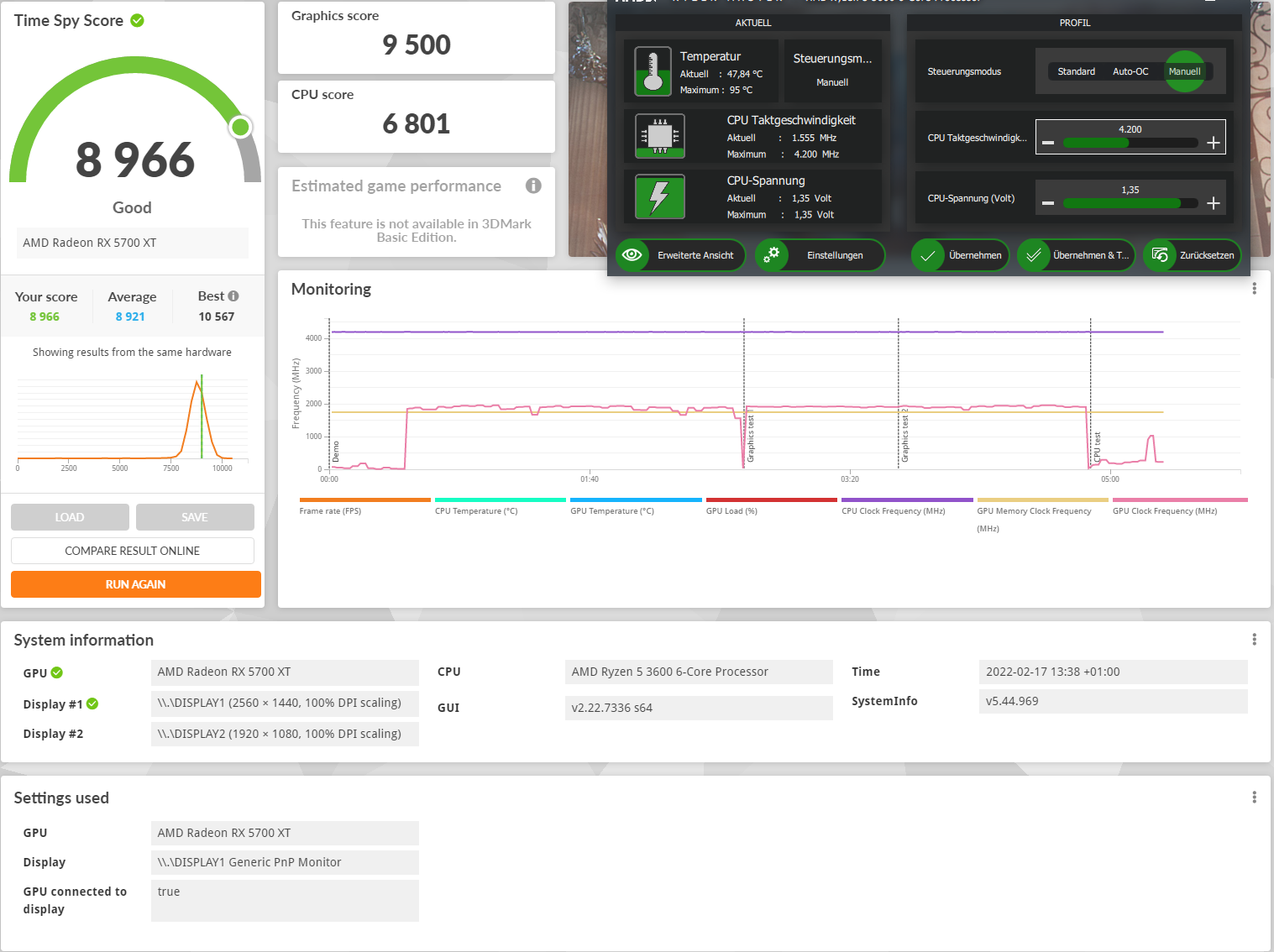
Task: Select Auto-OC Steuerungsmodus
Action: click(1130, 71)
